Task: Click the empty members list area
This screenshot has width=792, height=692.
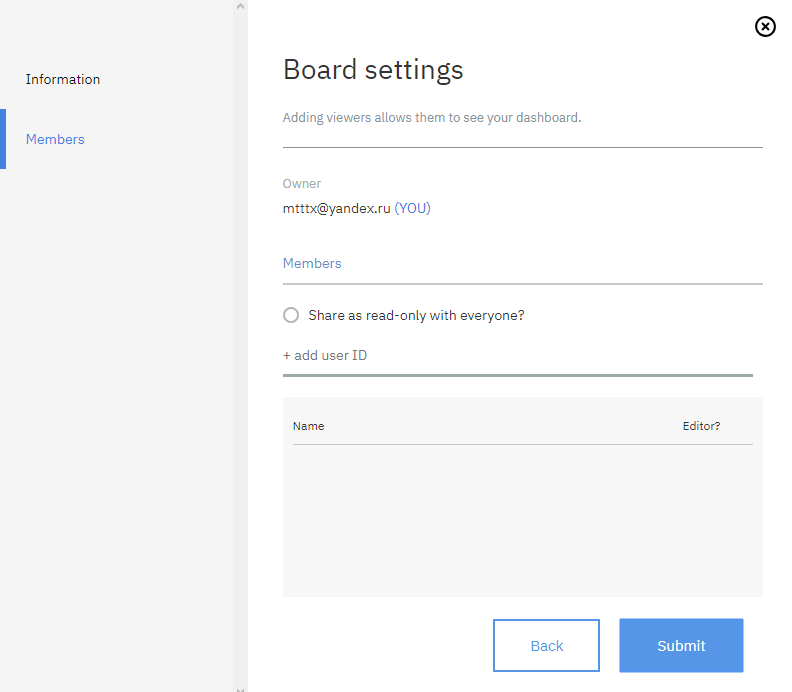Action: tap(522, 520)
